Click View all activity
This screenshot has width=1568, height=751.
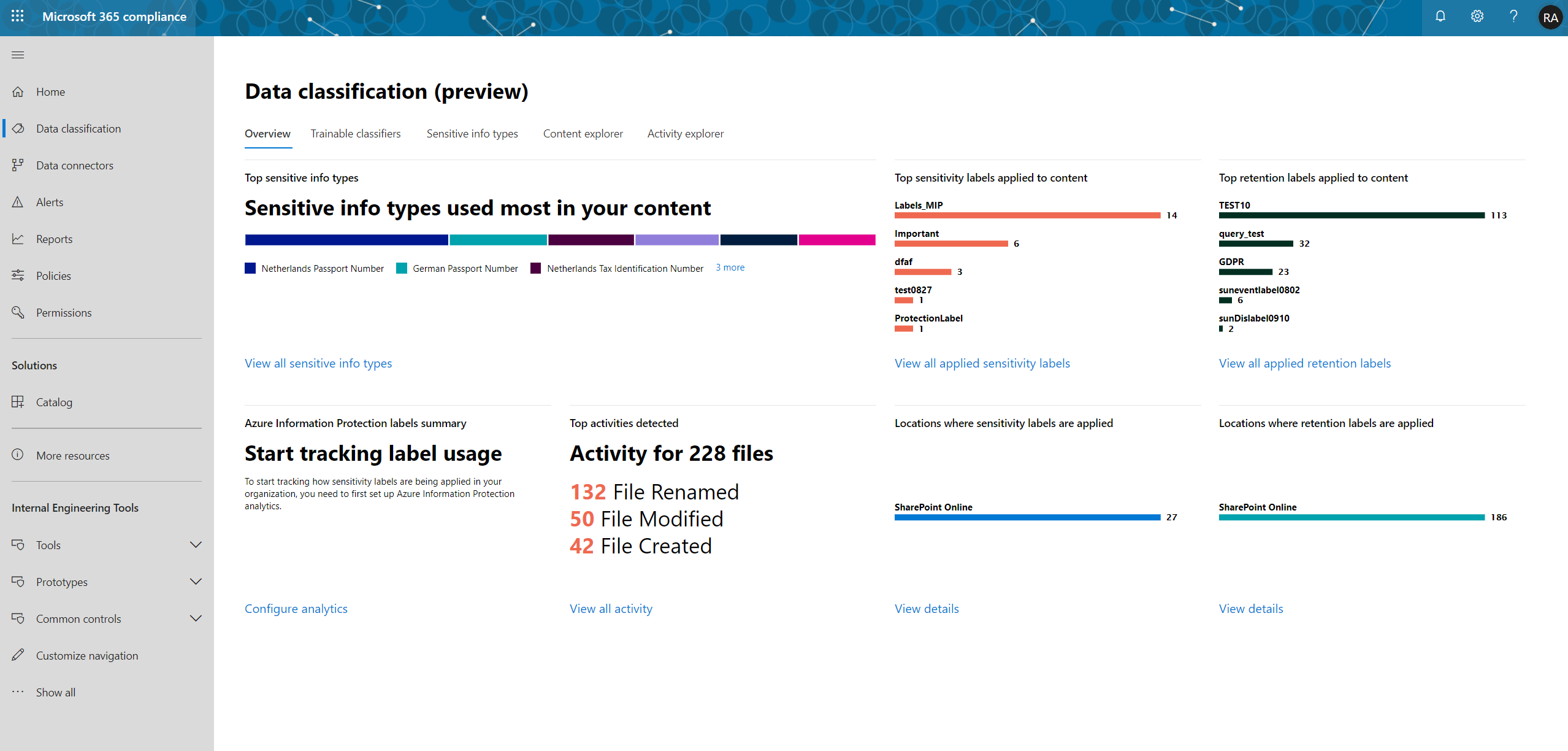pos(610,608)
